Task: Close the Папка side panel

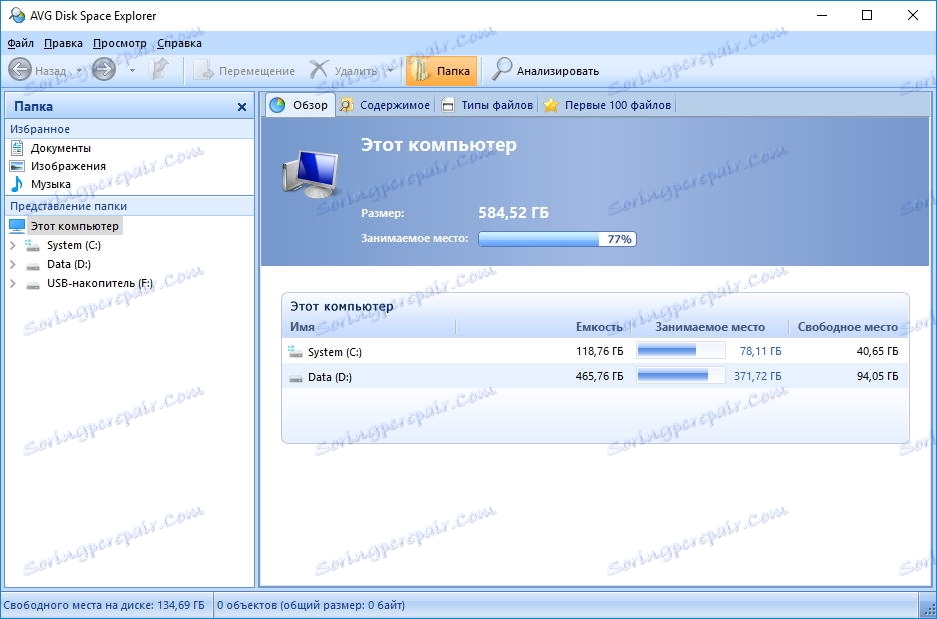Action: coord(241,107)
